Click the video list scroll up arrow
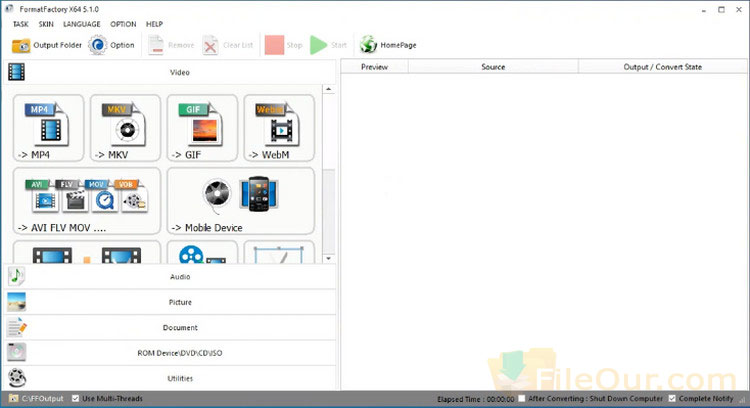 [x=329, y=89]
